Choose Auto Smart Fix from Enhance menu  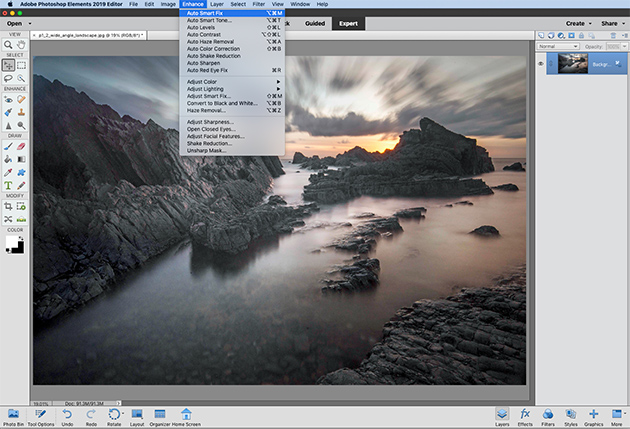(232, 13)
